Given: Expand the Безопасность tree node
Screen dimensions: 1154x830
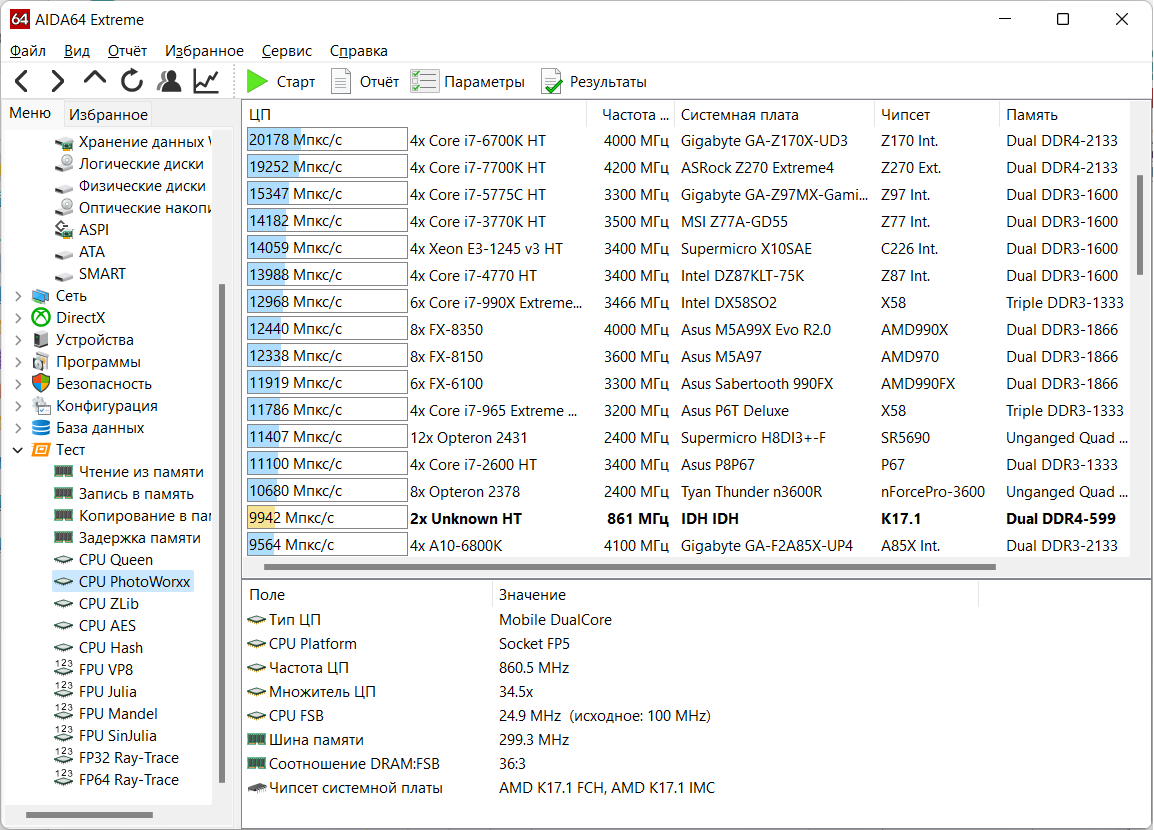Looking at the screenshot, I should 18,384.
